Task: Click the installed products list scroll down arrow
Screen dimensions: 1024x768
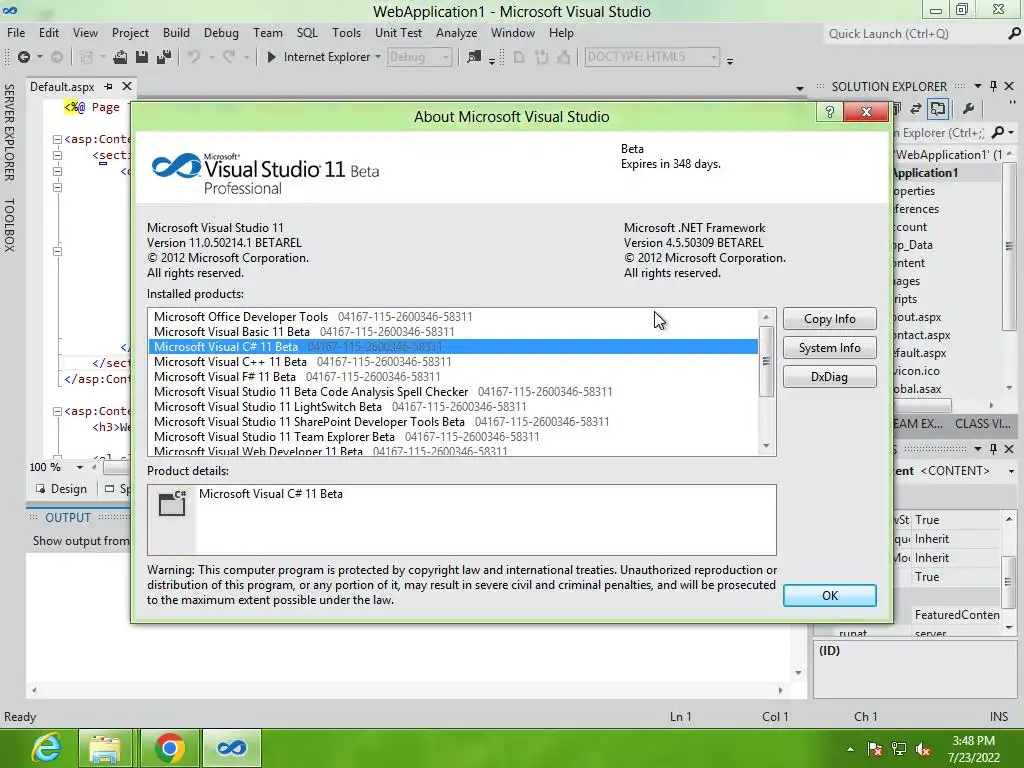Action: pos(766,447)
